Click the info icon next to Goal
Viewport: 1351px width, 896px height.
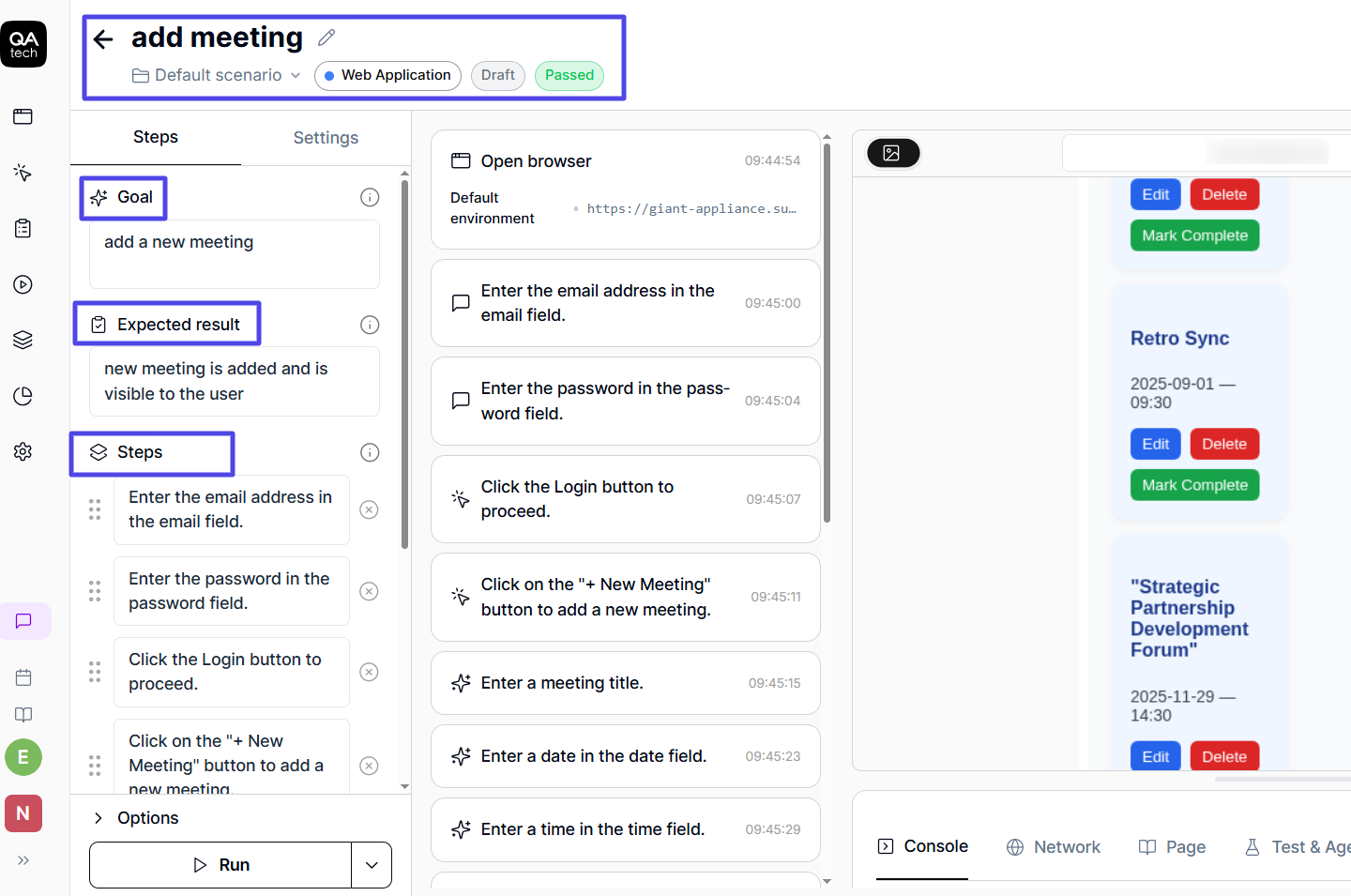[x=370, y=197]
